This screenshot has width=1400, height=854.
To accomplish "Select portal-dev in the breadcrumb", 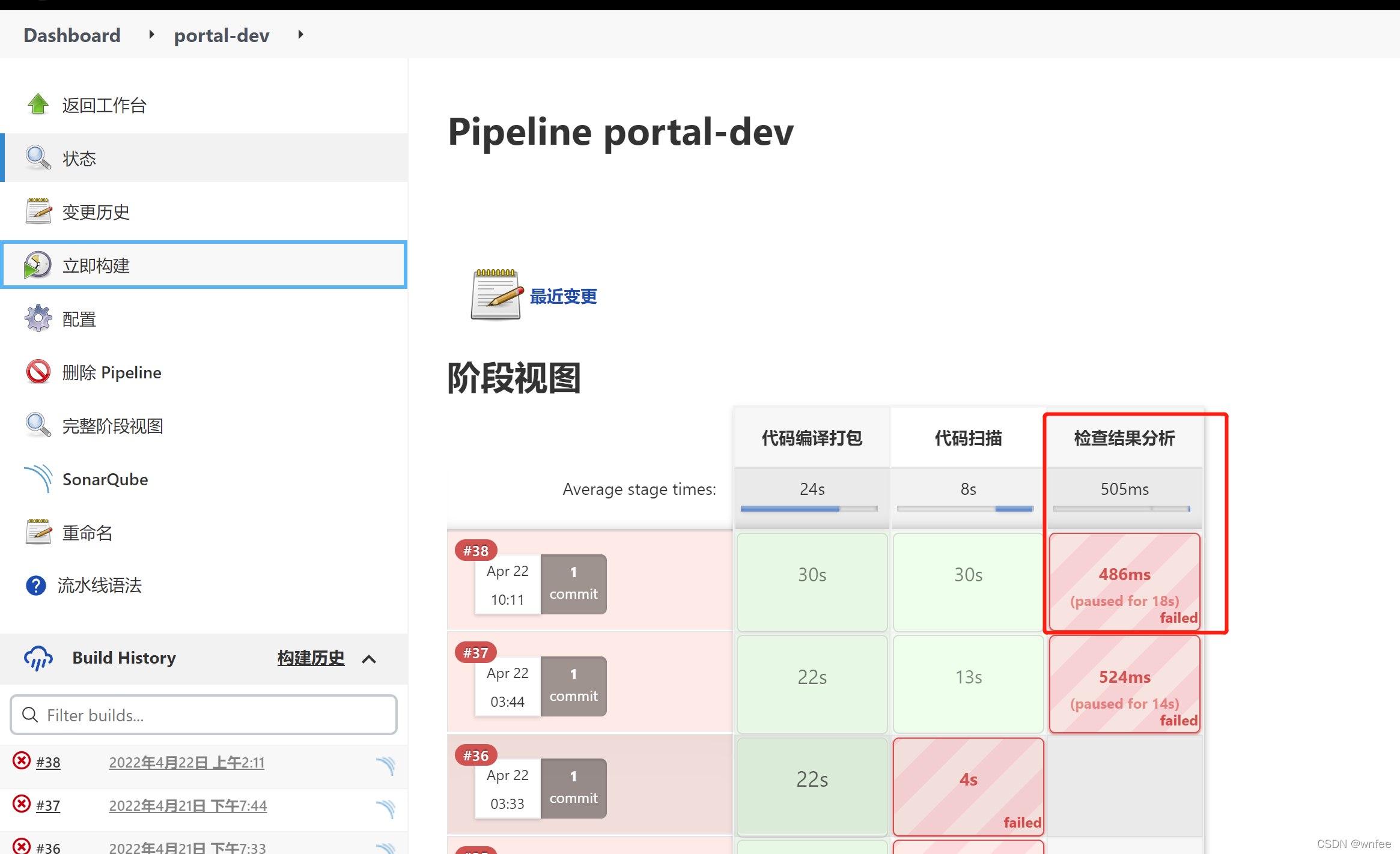I will click(221, 35).
